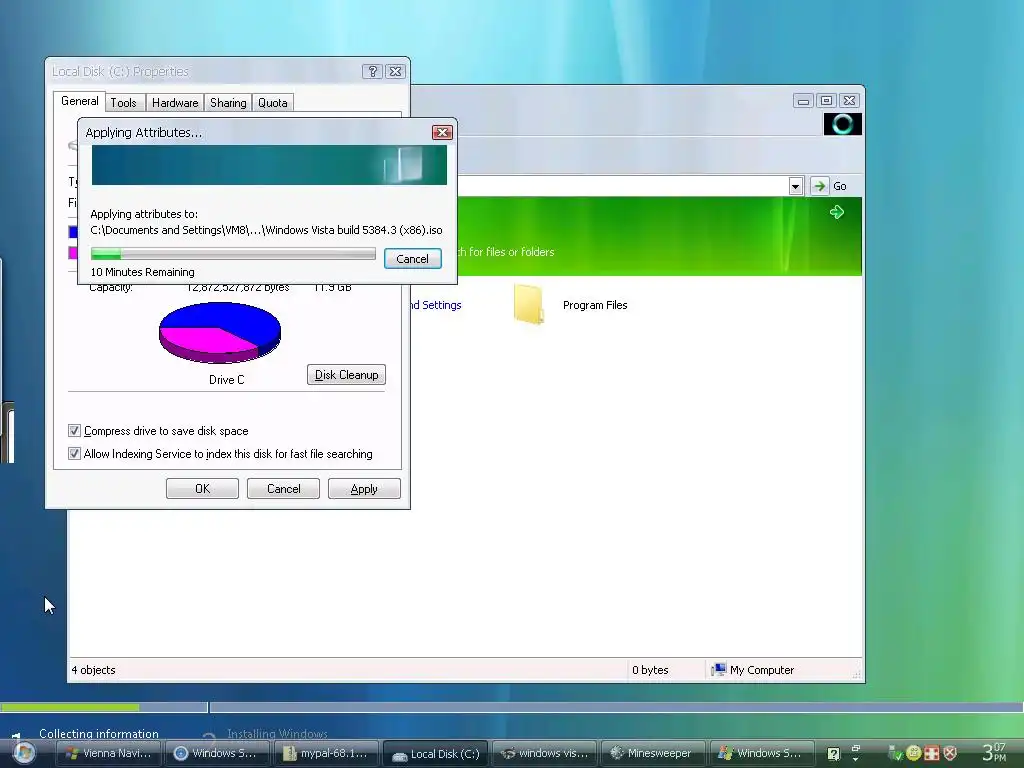Viewport: 1024px width, 768px height.
Task: Click red shield security tray icon
Action: click(x=950, y=753)
